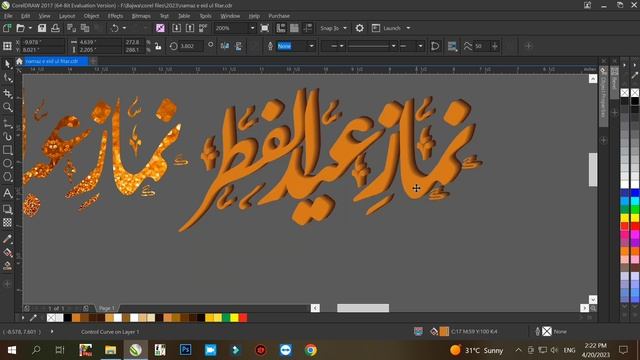Select the Crop tool
The width and height of the screenshot is (640, 360).
coord(7,93)
